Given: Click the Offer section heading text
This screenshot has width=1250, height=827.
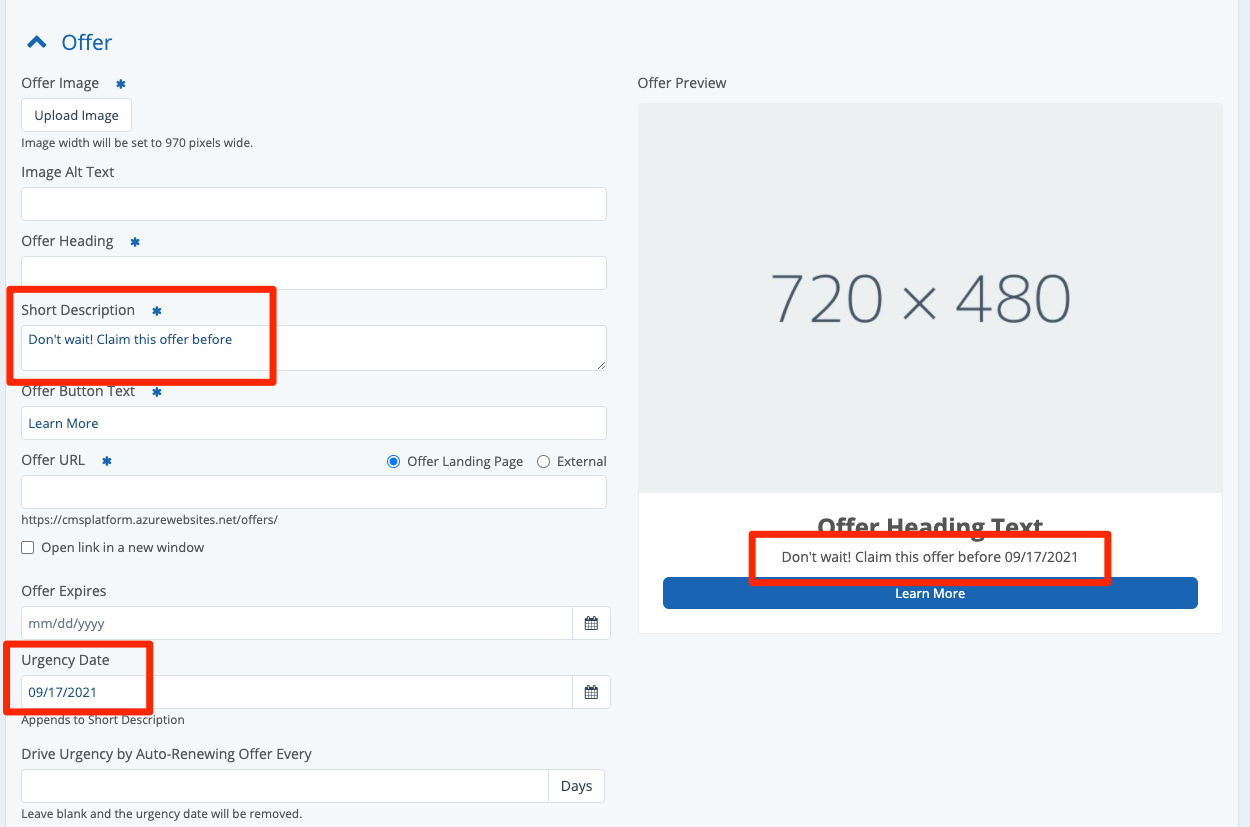Looking at the screenshot, I should coord(87,42).
